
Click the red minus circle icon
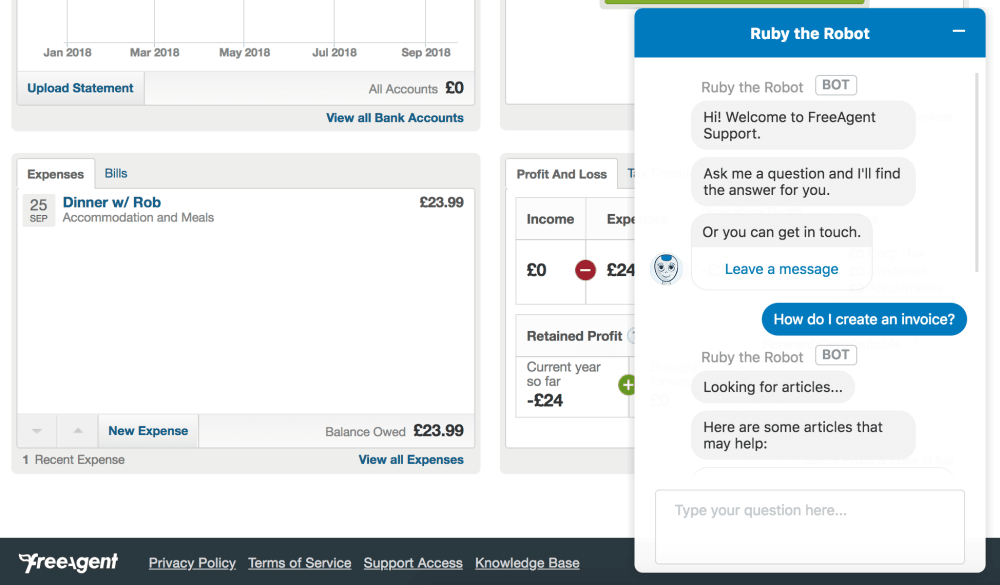click(586, 270)
